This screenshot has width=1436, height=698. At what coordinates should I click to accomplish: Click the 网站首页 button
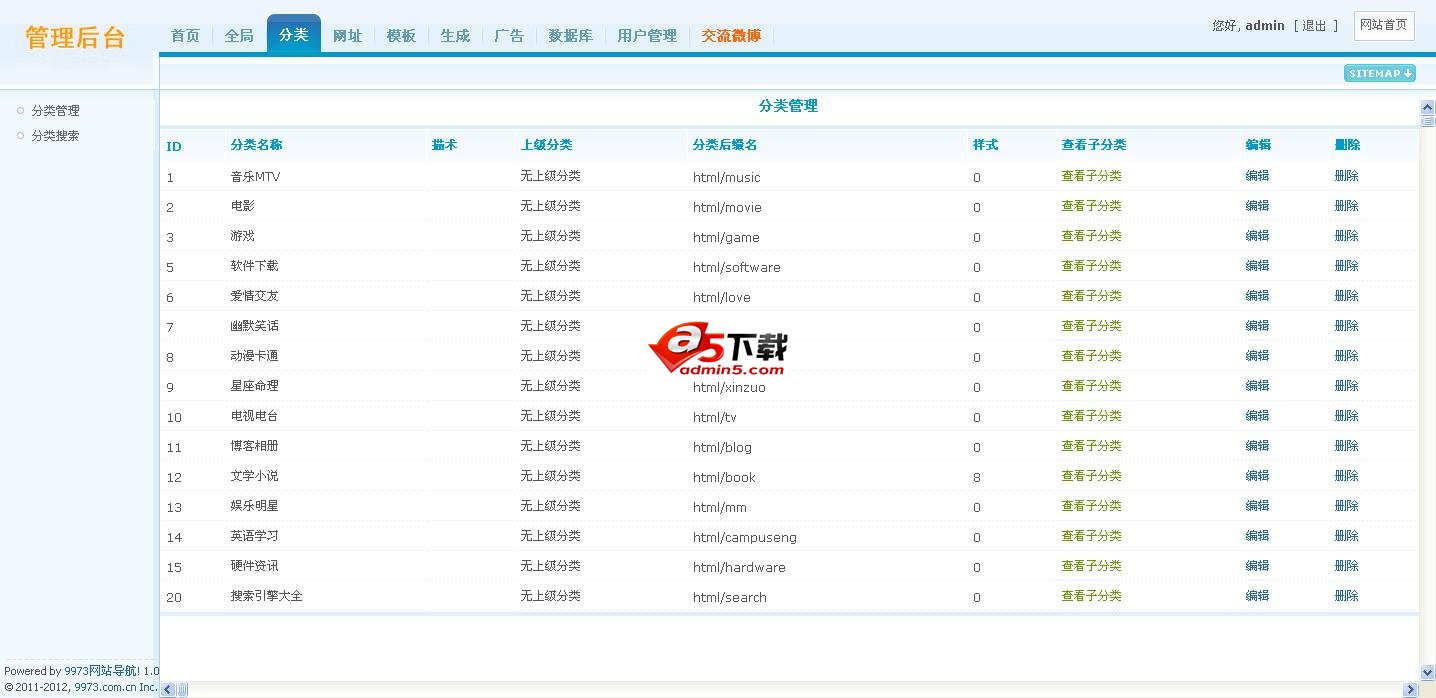[1383, 25]
